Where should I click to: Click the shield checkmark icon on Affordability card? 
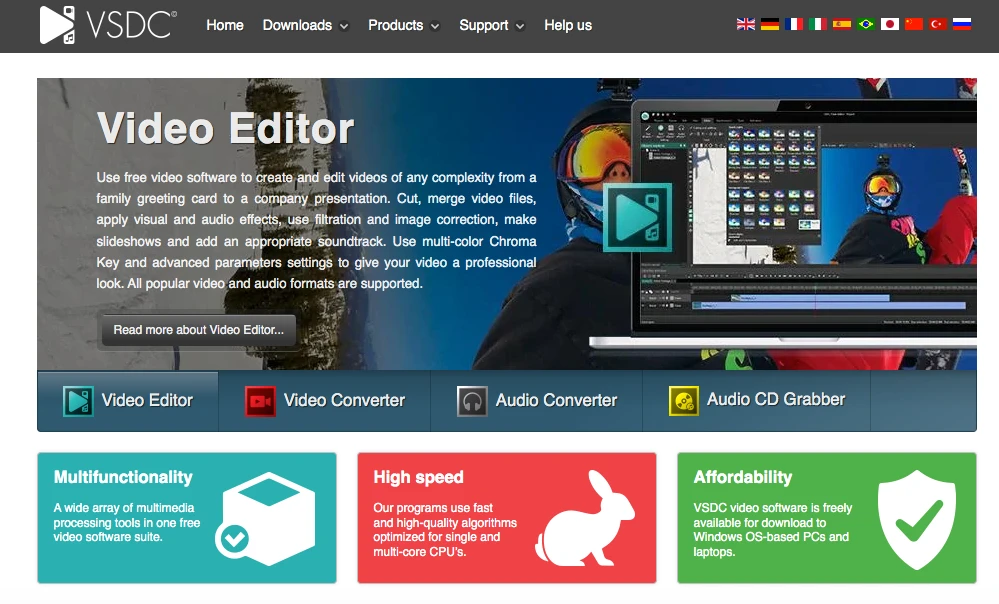[917, 519]
